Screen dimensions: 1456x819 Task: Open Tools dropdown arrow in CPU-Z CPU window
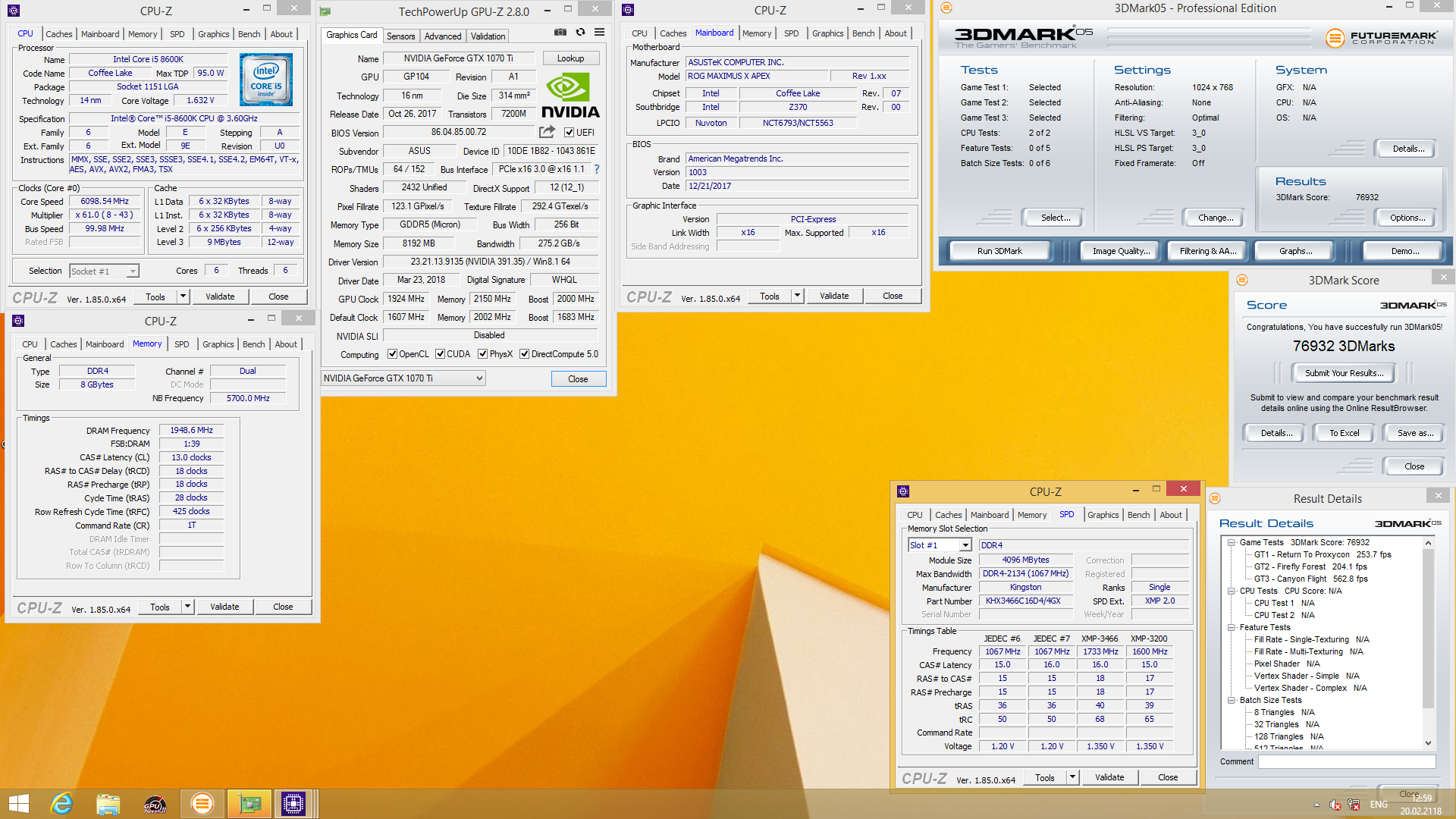(183, 297)
